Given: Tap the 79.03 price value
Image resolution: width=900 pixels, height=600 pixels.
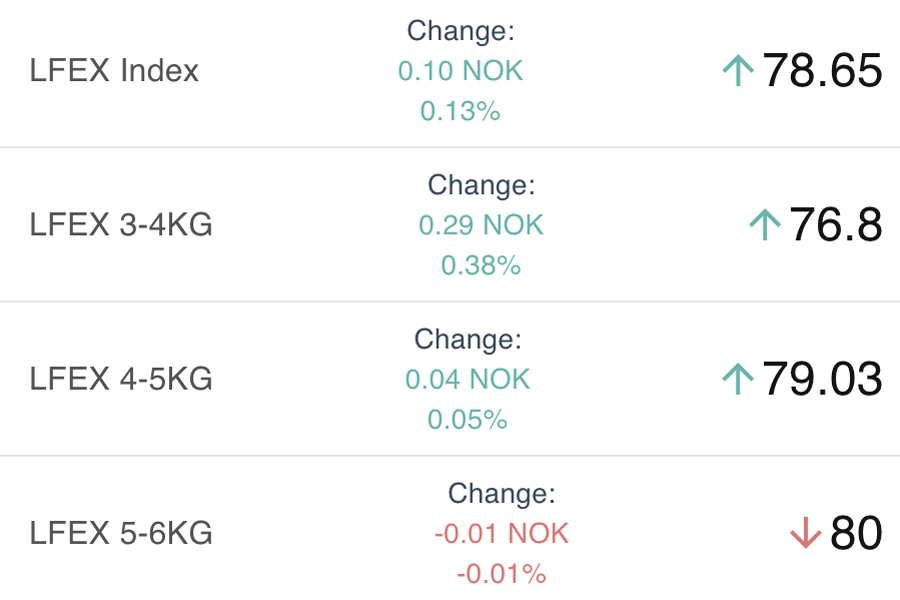Looking at the screenshot, I should tap(822, 379).
